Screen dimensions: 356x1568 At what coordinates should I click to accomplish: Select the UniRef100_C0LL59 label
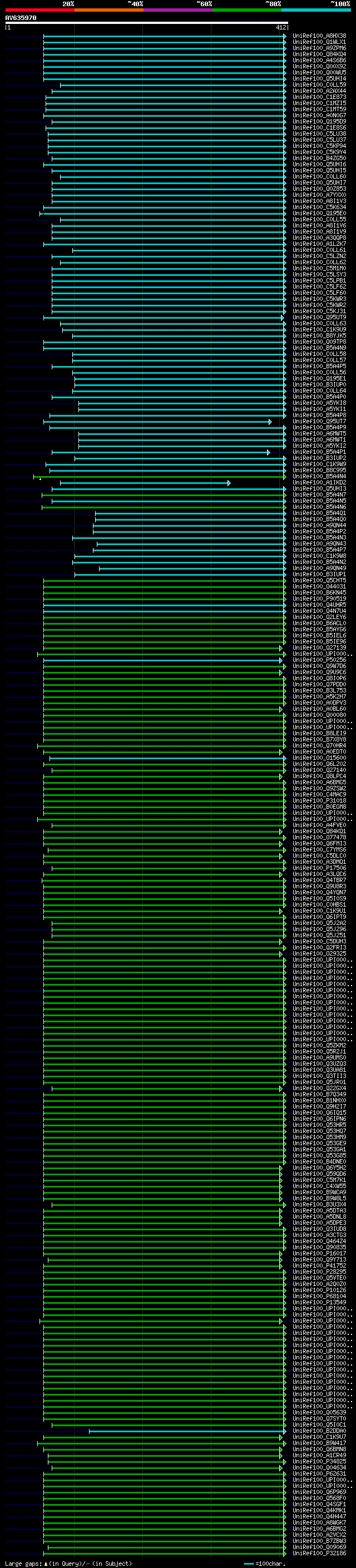[319, 85]
